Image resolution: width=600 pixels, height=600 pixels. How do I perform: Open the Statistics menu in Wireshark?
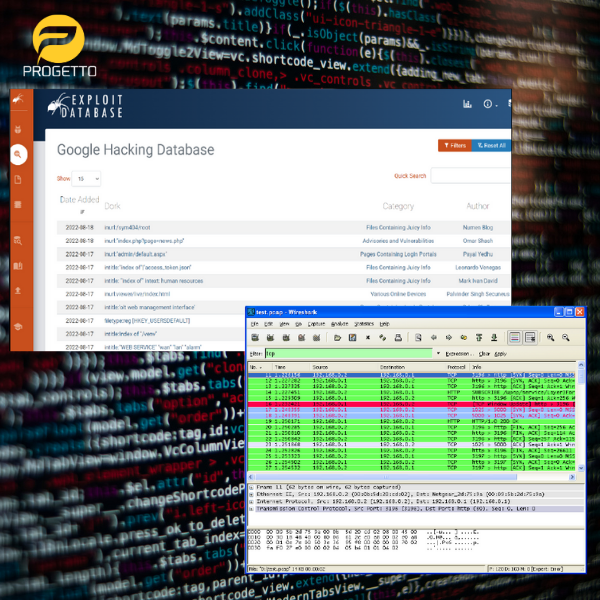[365, 324]
